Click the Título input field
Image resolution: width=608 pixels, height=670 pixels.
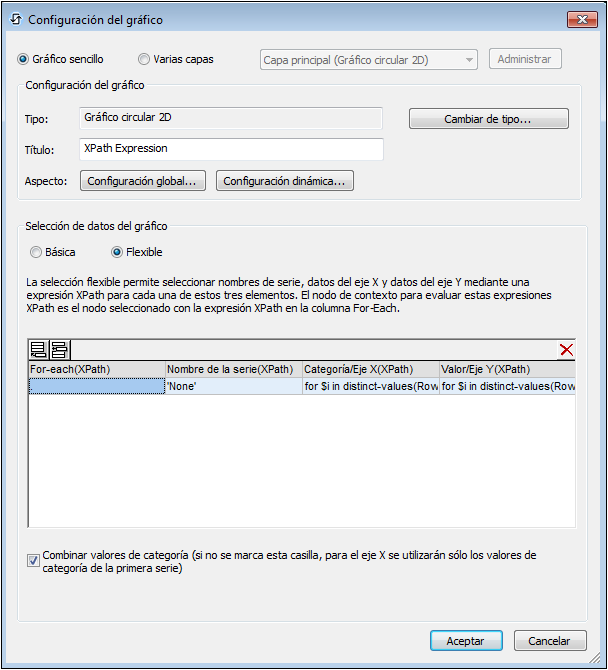click(x=231, y=149)
